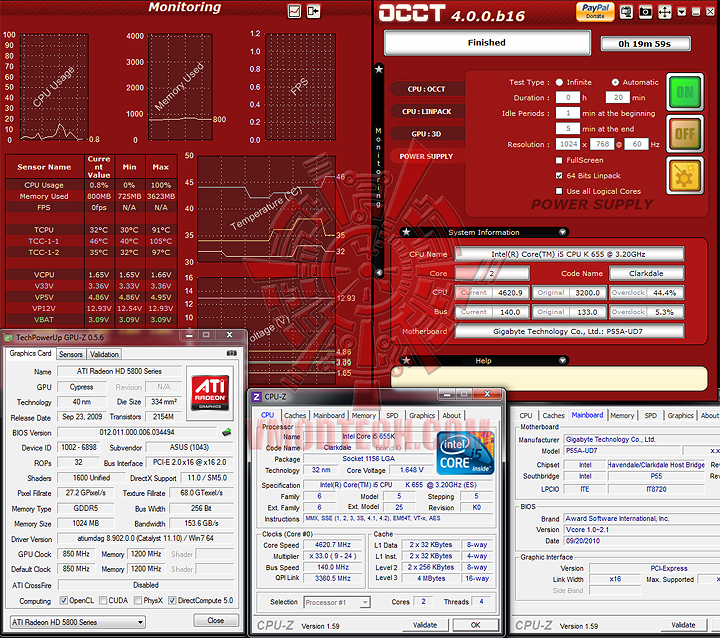Click the resolution width field showing 1024
720x638 pixels.
tap(568, 144)
